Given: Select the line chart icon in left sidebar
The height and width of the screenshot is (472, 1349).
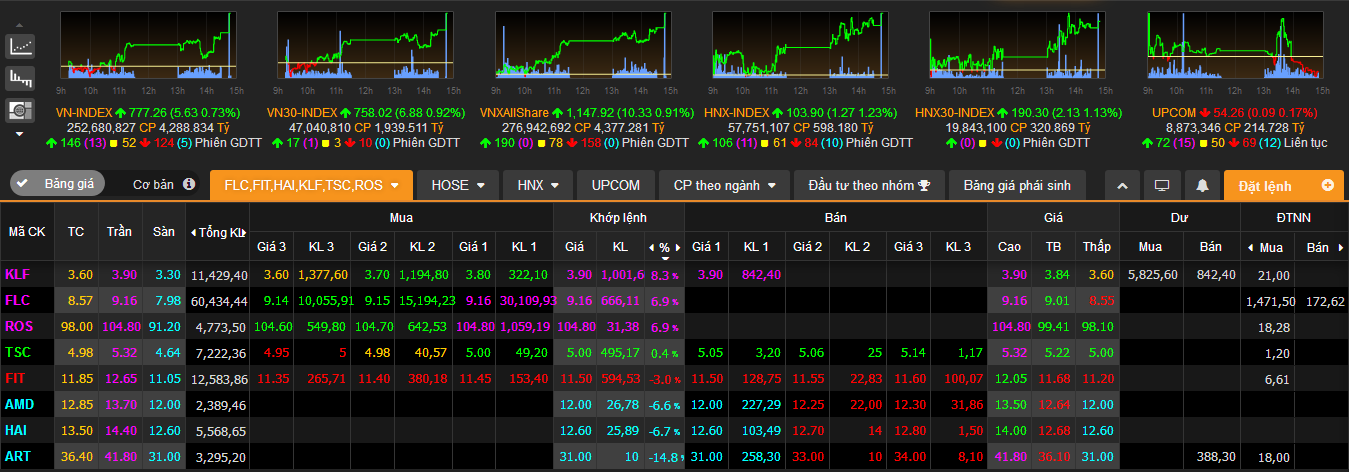Looking at the screenshot, I should pyautogui.click(x=20, y=45).
